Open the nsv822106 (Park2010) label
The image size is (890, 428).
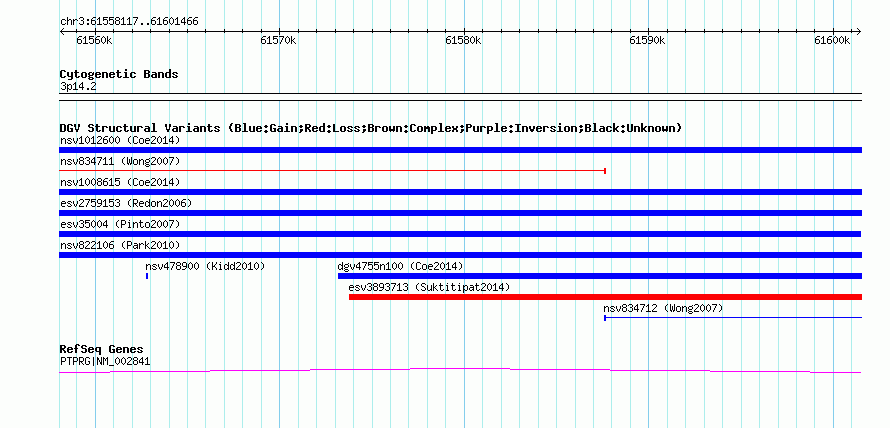120,245
